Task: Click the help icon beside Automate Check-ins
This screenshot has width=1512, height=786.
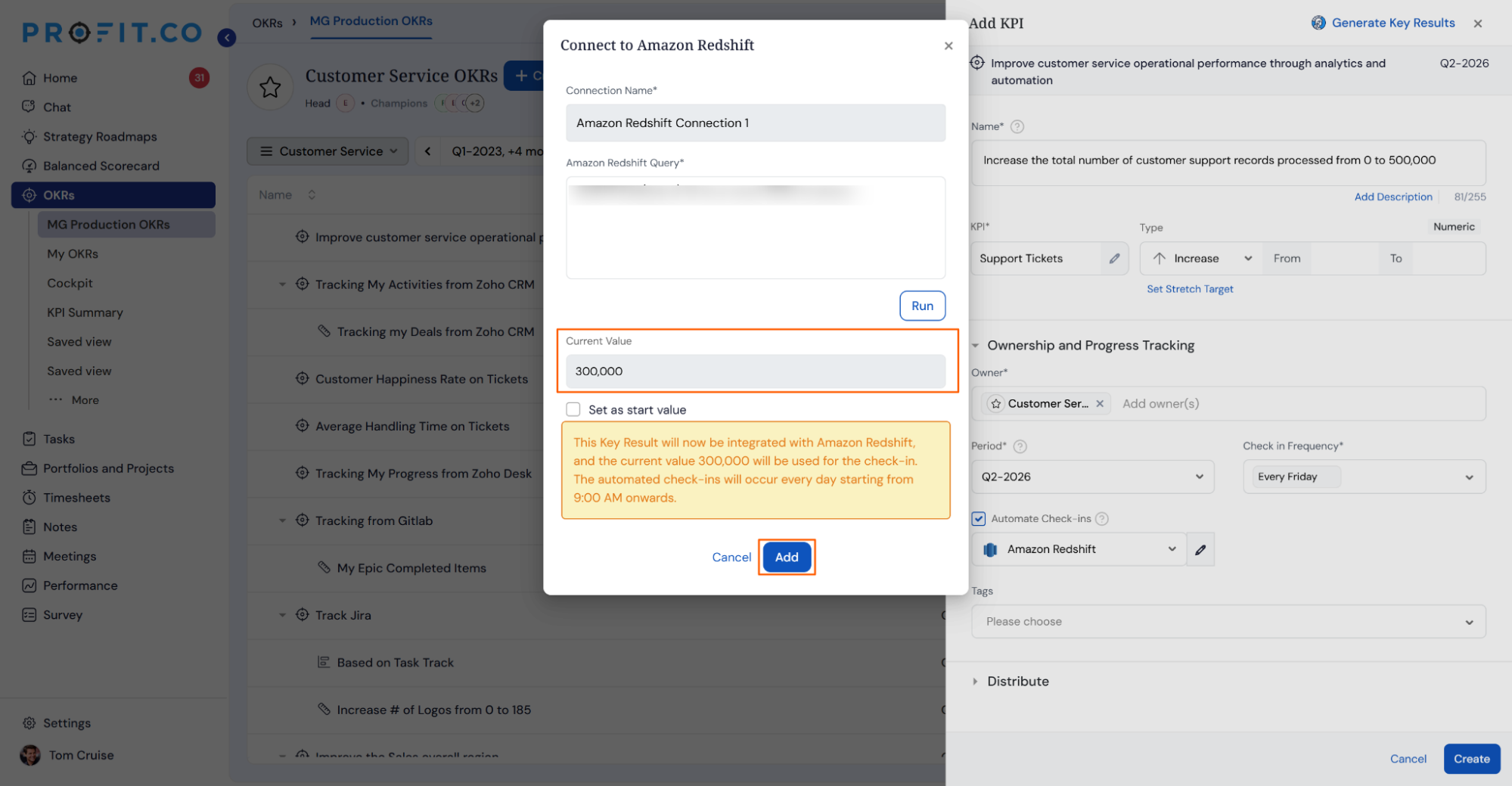Action: coord(1101,519)
